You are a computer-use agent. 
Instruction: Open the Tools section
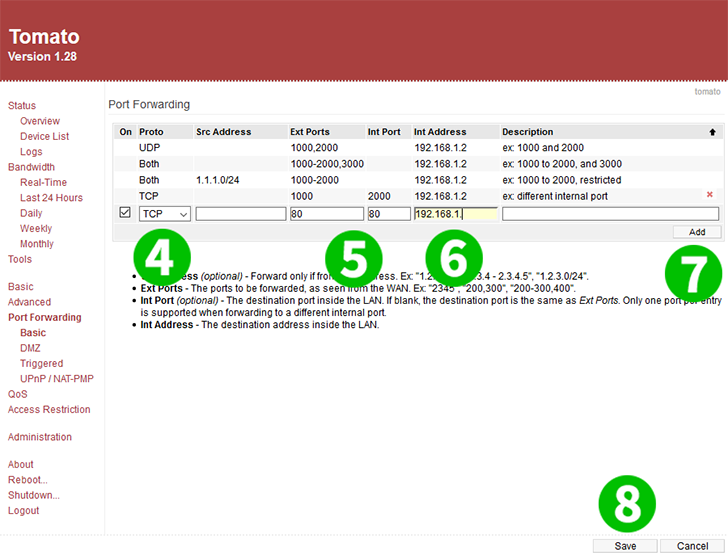(20, 259)
